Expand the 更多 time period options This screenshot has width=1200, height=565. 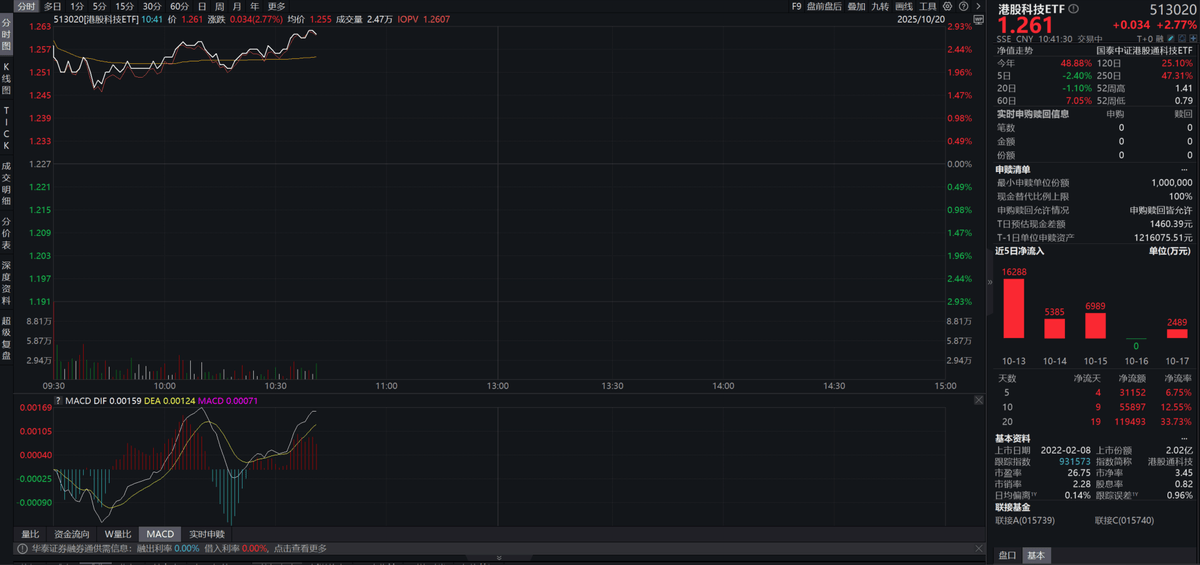[277, 6]
